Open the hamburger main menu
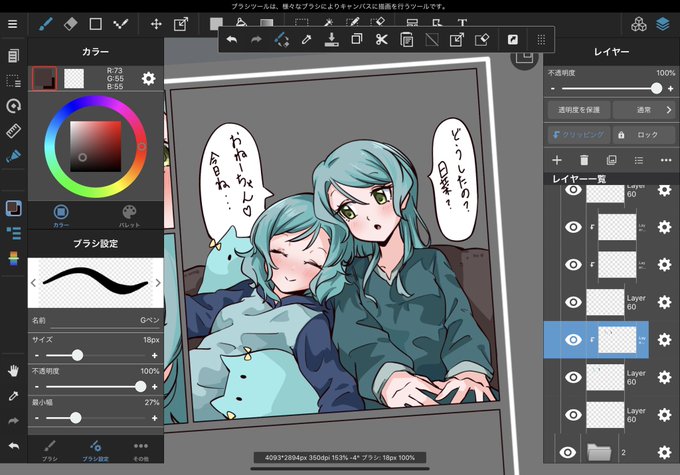 13,24
